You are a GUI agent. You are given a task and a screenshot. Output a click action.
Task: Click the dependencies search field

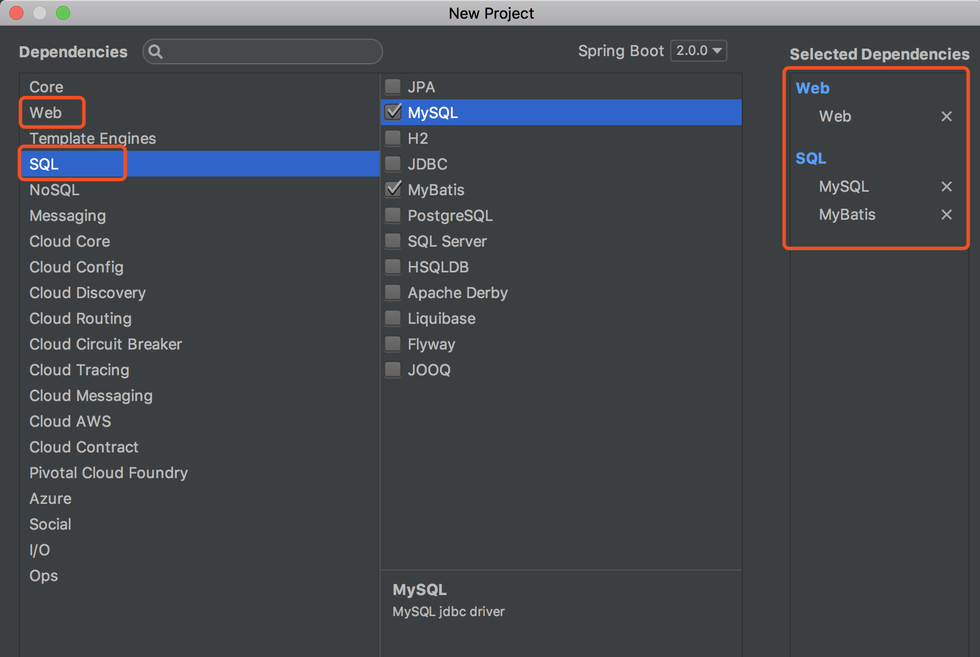262,51
